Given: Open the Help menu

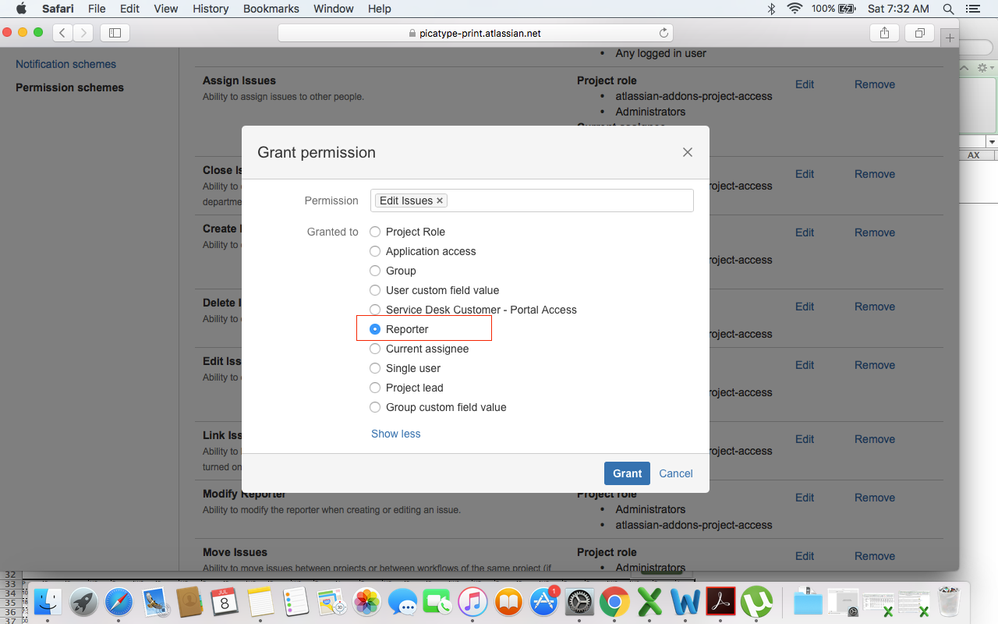Looking at the screenshot, I should [379, 9].
